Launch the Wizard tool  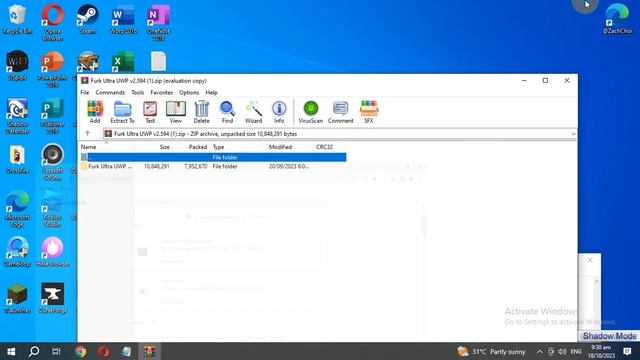(x=253, y=112)
